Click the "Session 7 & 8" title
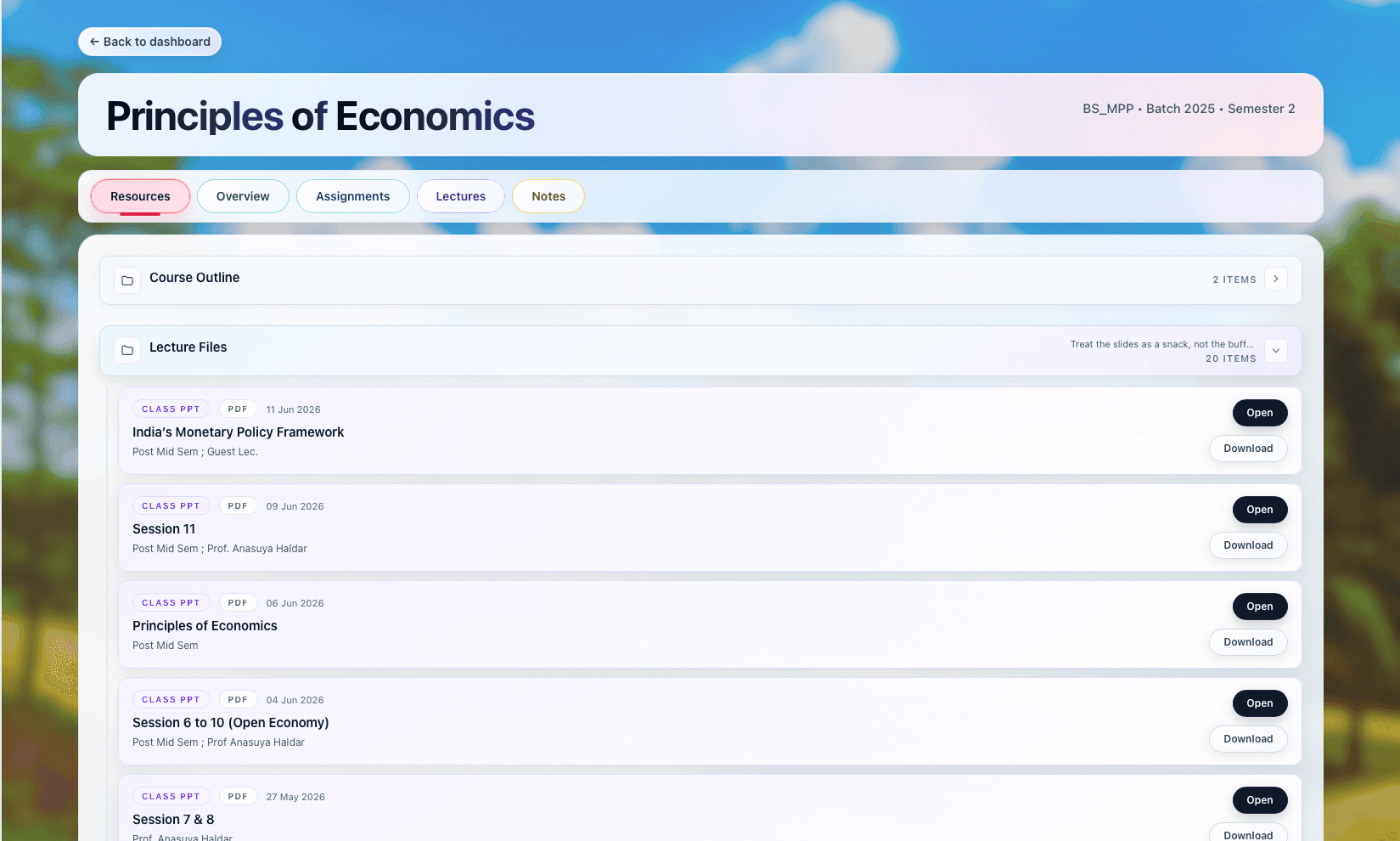Screen dimensions: 1400x841 [x=173, y=820]
